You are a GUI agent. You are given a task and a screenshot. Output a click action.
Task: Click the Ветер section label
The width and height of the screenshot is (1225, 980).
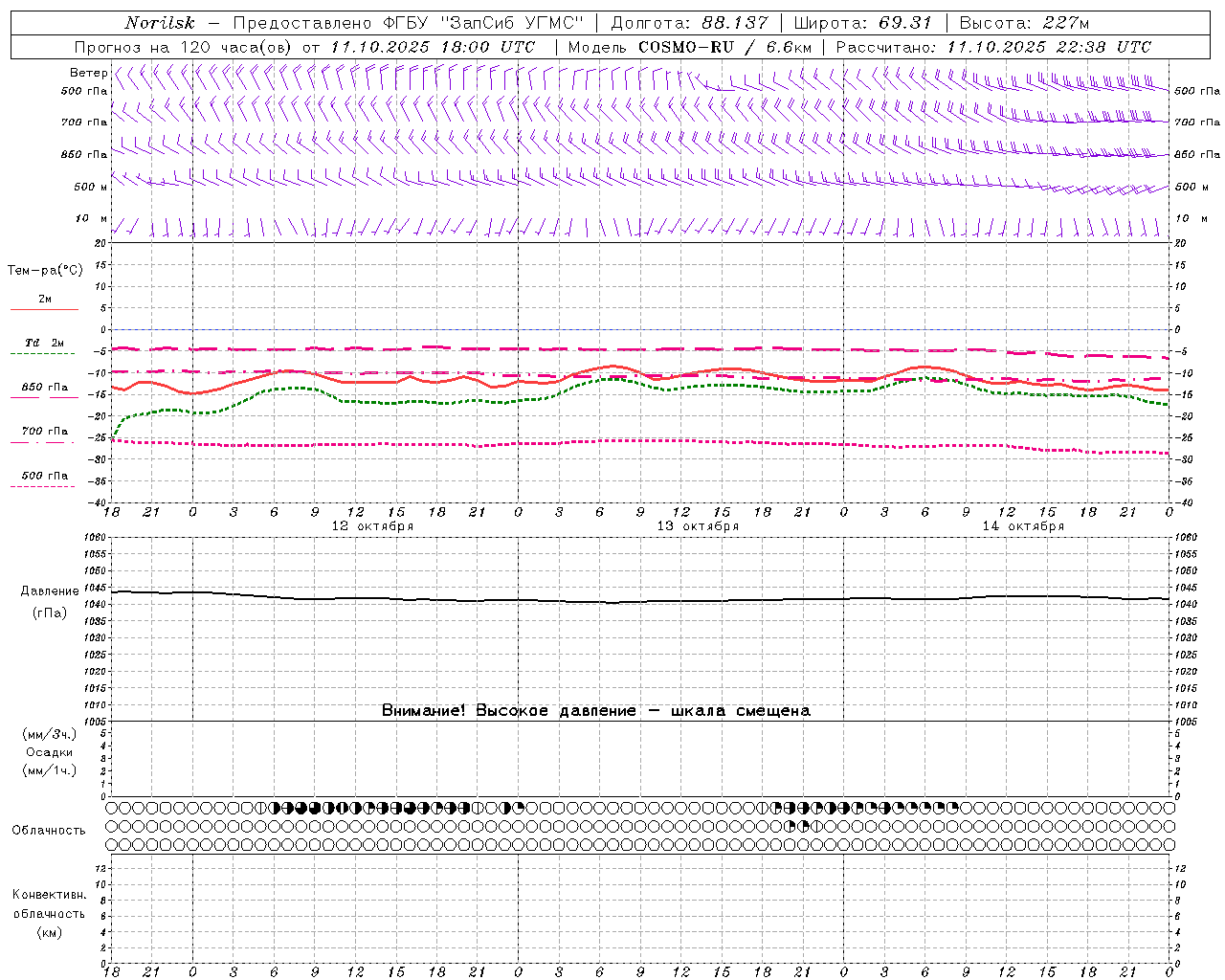88,73
